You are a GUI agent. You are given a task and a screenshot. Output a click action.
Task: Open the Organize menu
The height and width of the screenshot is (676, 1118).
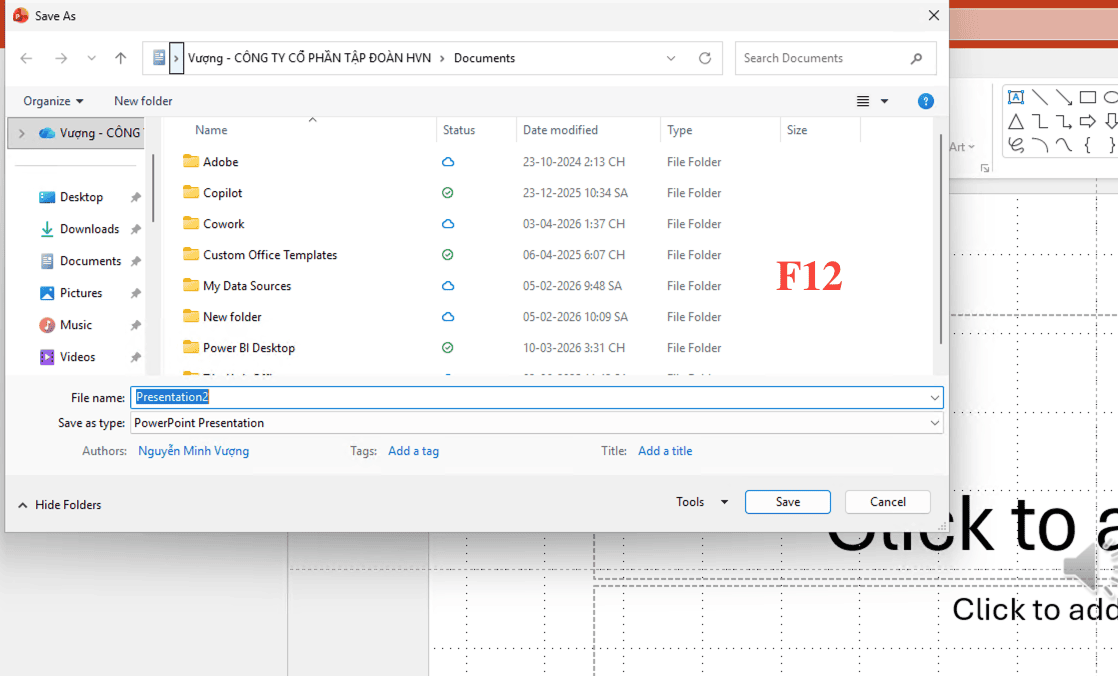(53, 101)
